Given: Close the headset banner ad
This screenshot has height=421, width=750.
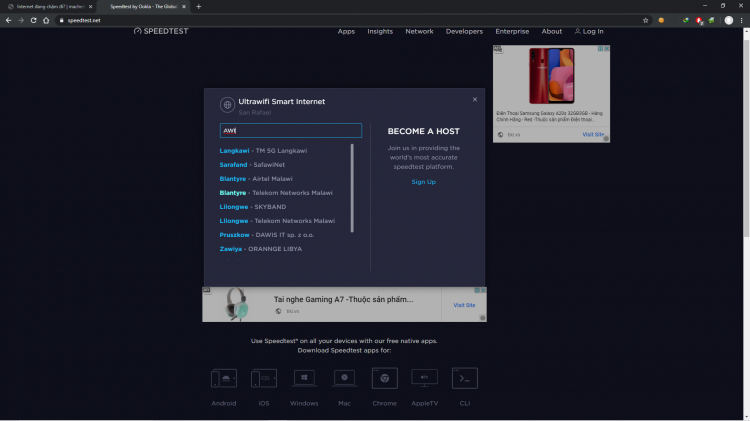Looking at the screenshot, I should (x=483, y=290).
